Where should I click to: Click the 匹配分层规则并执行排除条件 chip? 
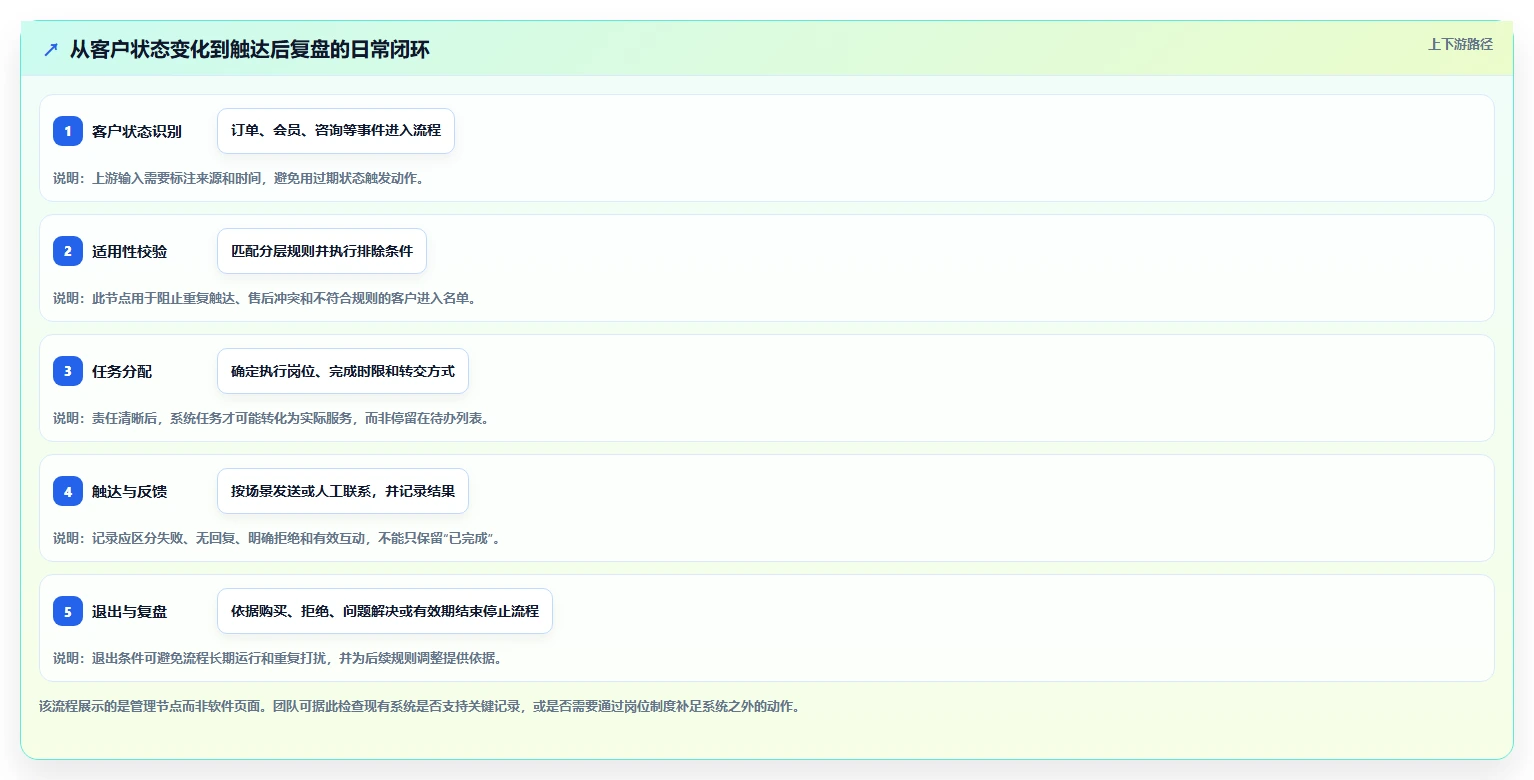coord(322,251)
